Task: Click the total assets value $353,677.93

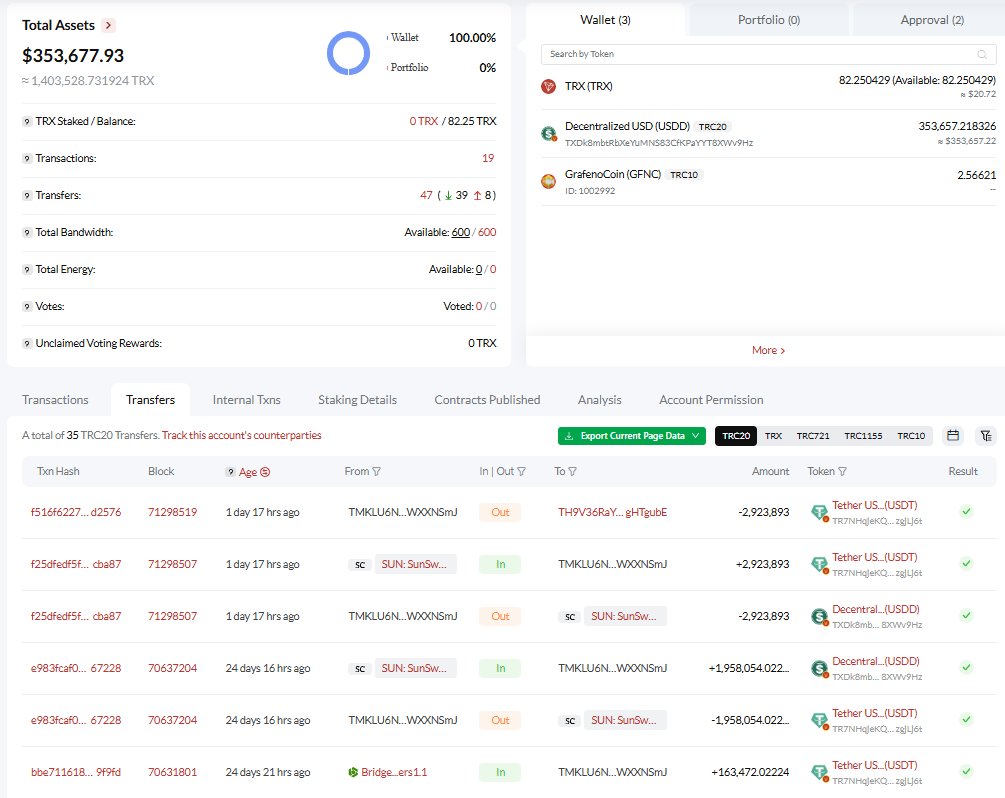Action: click(73, 56)
